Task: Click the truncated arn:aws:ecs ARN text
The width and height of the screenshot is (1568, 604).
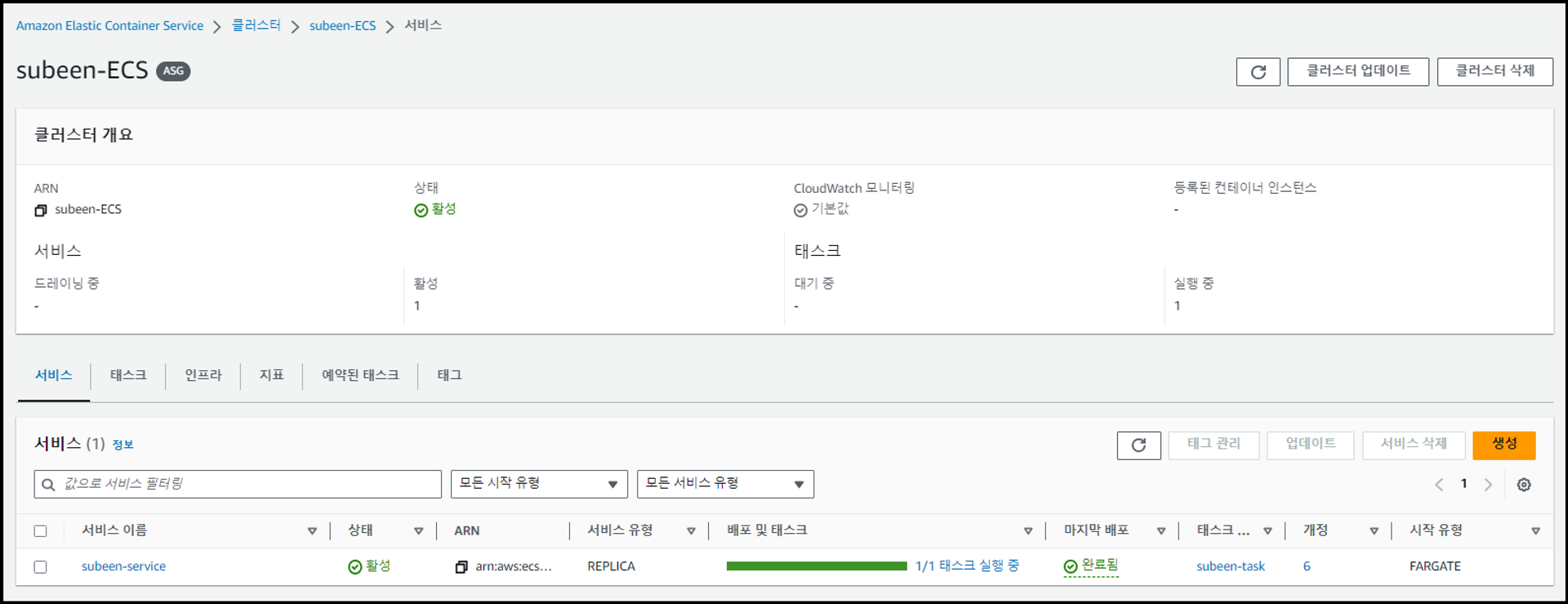Action: [514, 566]
